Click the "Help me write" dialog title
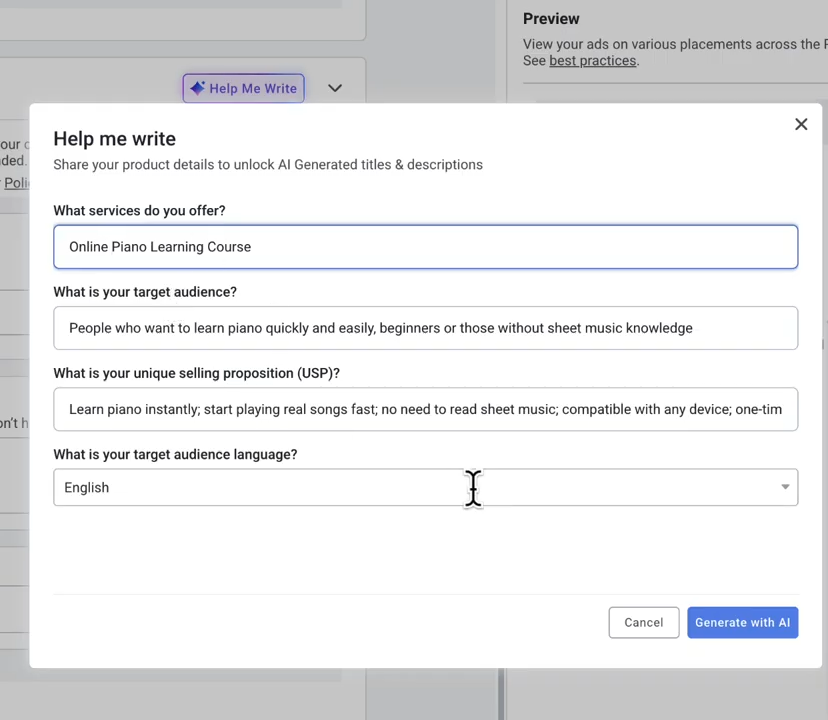This screenshot has width=828, height=720. tap(114, 139)
